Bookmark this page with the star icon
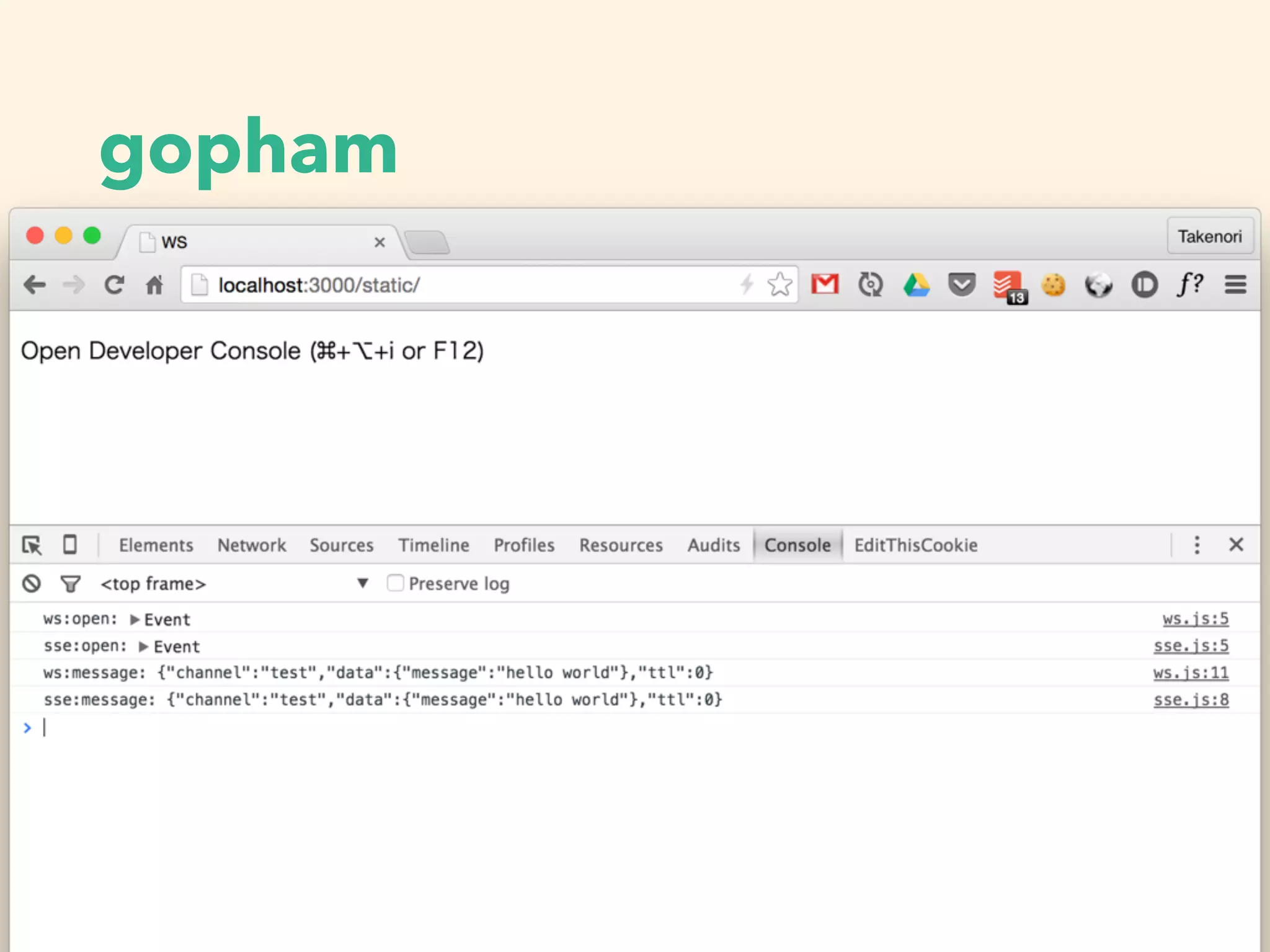The width and height of the screenshot is (1270, 952). pyautogui.click(x=779, y=284)
